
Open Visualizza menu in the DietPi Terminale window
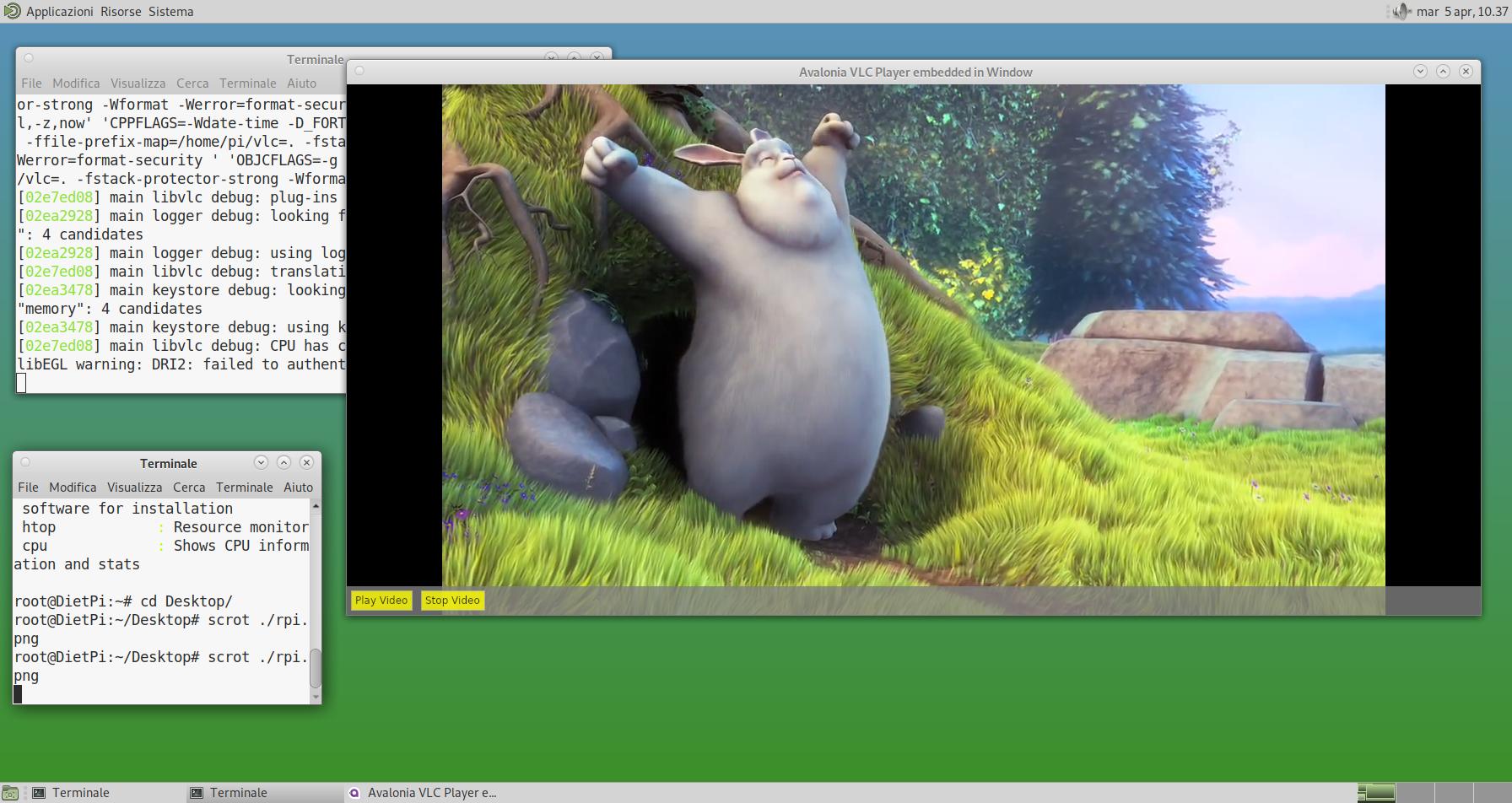(x=134, y=487)
